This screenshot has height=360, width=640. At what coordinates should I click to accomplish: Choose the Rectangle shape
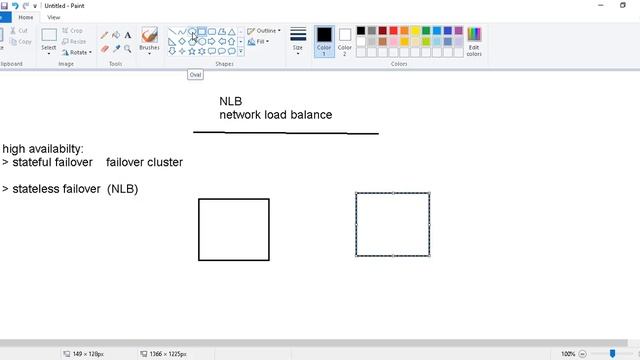click(x=202, y=32)
